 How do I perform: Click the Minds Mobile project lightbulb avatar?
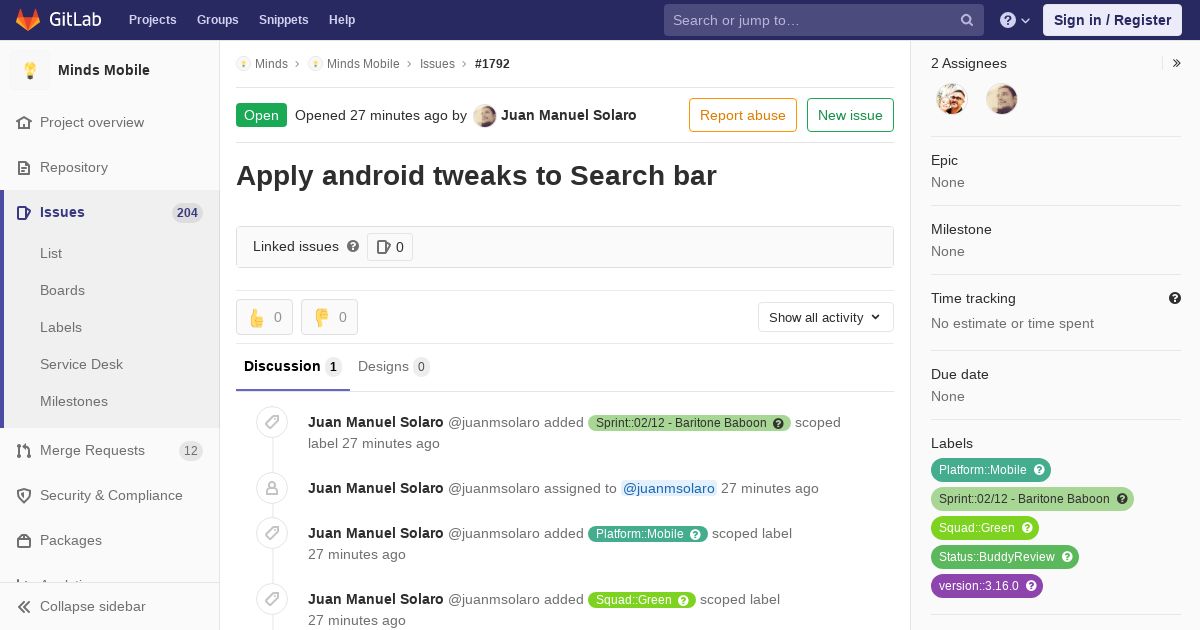point(30,70)
